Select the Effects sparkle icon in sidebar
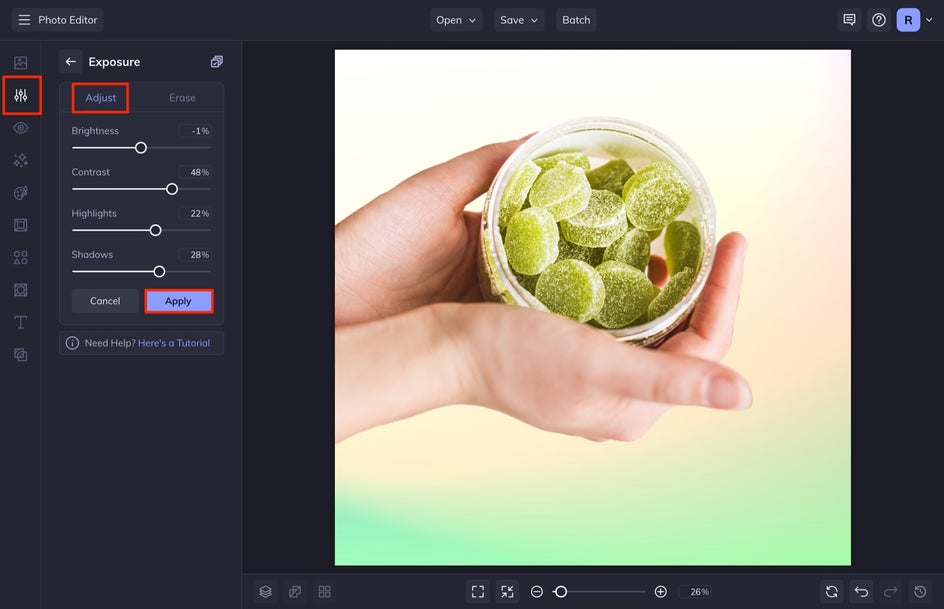The width and height of the screenshot is (944, 609). coord(21,160)
